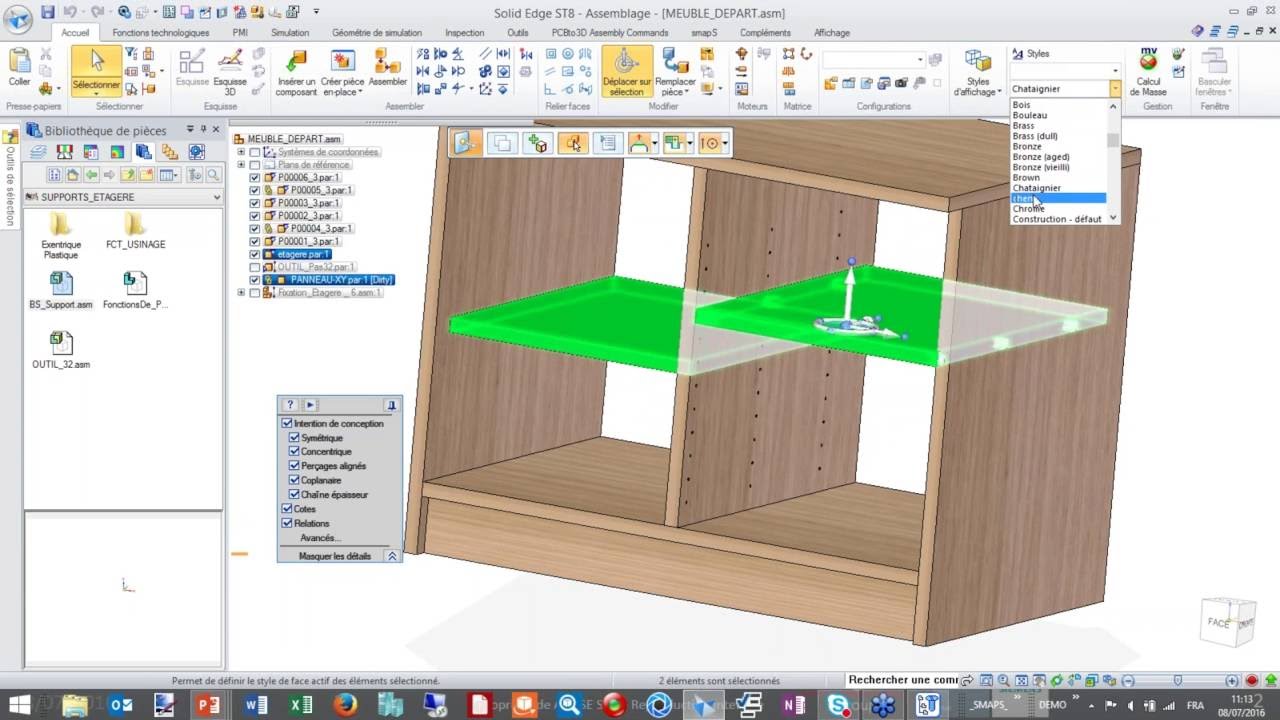Open SUPPORTS_ETAGERE folder dropdown
This screenshot has height=720, width=1280.
tap(217, 198)
